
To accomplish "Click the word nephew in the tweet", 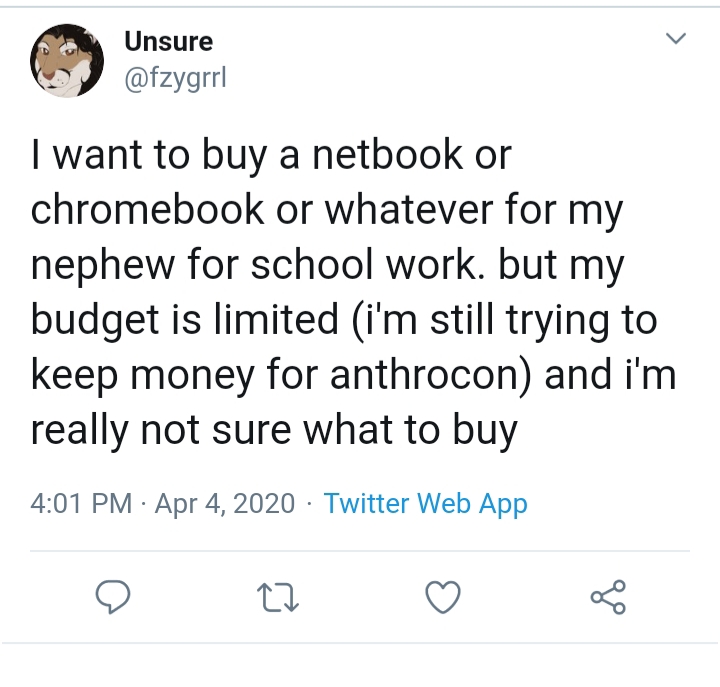I will [102, 267].
